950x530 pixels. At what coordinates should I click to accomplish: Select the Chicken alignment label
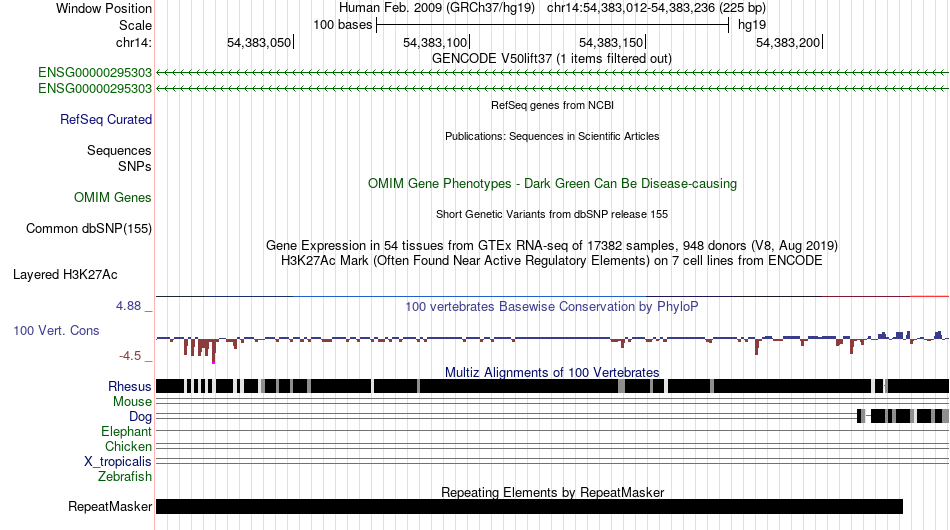128,446
